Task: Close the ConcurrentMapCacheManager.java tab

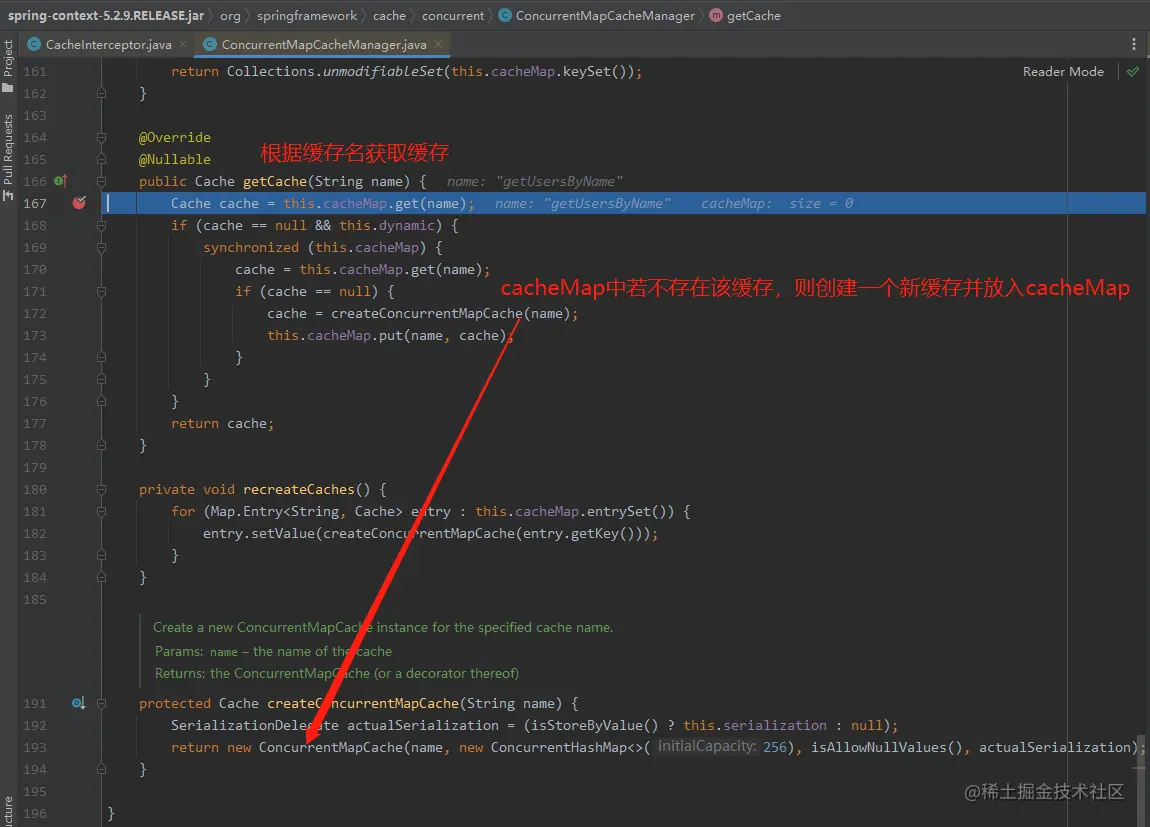Action: point(438,45)
